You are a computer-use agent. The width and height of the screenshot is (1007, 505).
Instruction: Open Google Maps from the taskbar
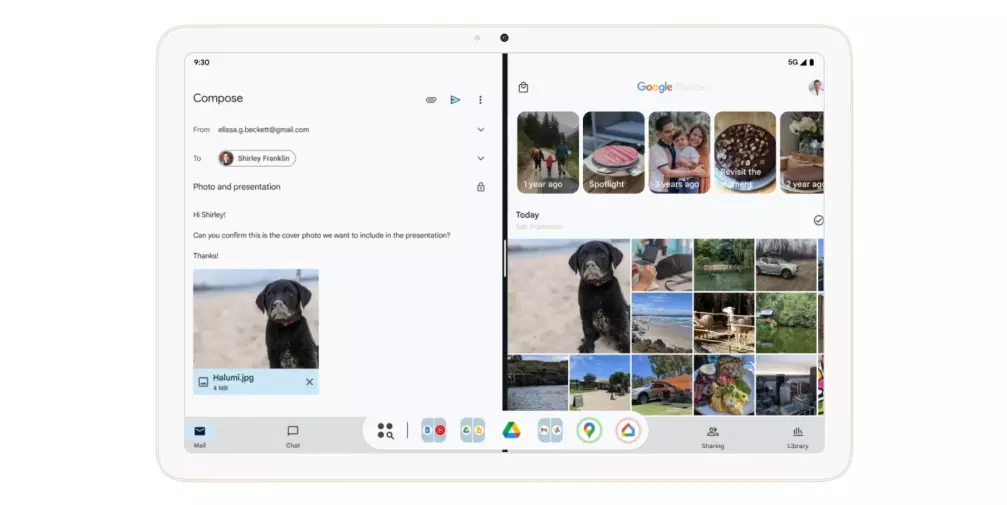589,430
